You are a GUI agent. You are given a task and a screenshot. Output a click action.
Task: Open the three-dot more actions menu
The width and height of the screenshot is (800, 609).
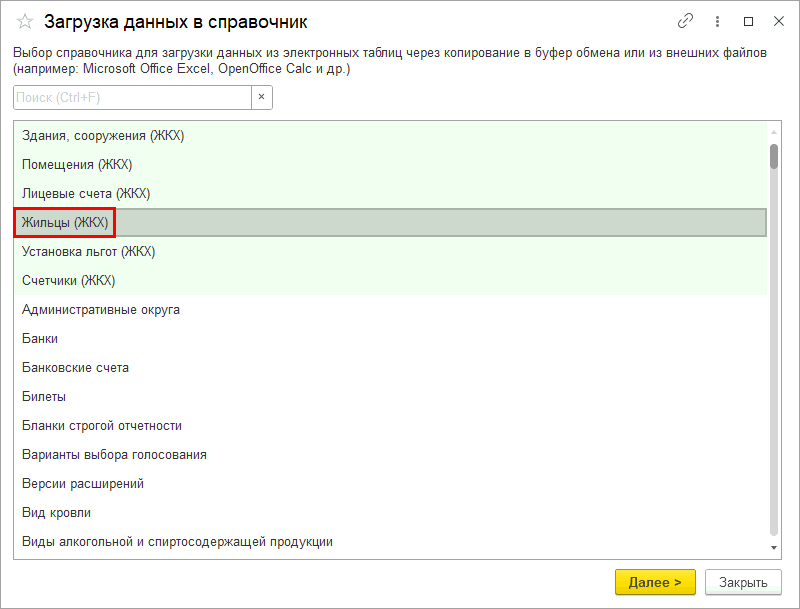[717, 21]
